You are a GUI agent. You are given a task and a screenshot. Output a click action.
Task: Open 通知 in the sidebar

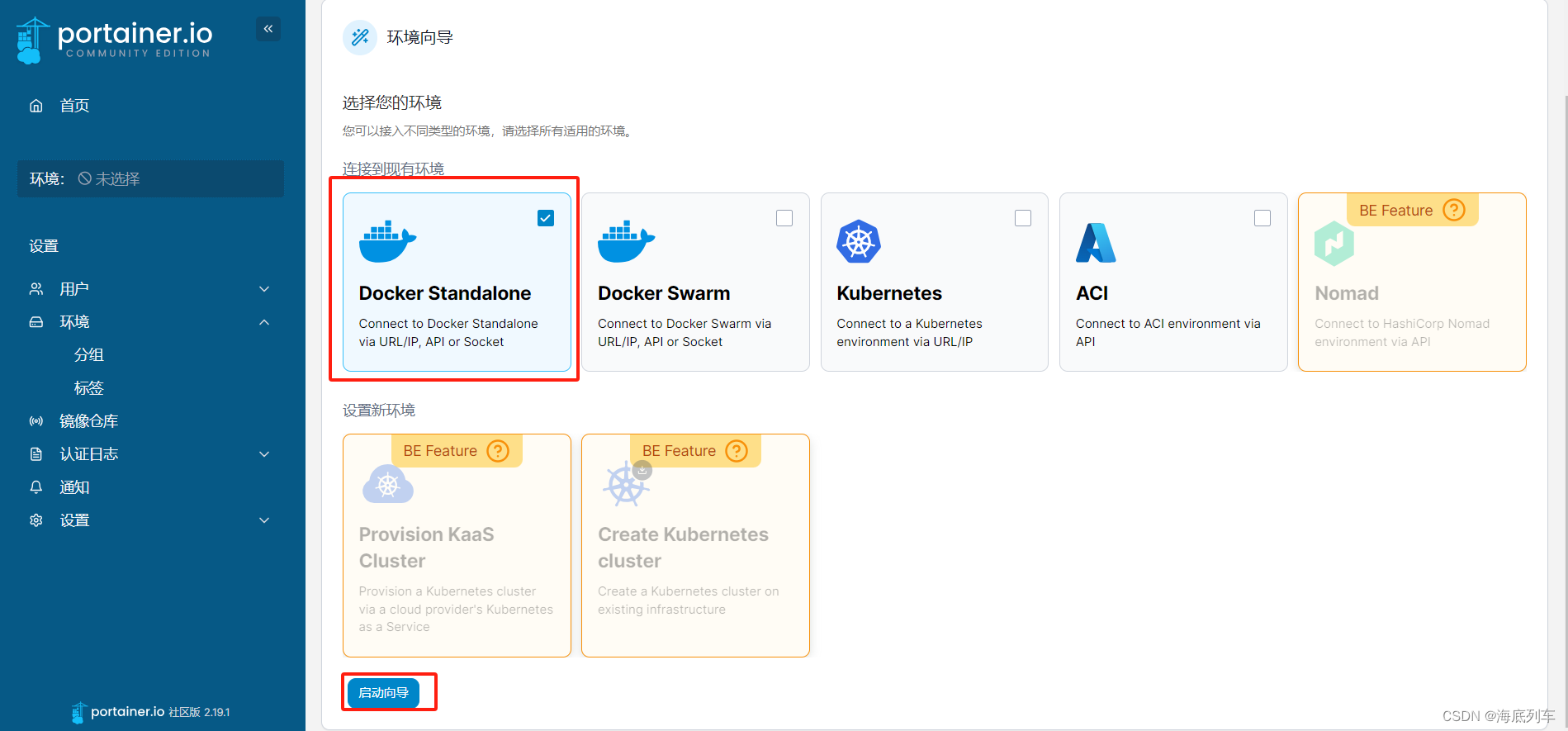coord(74,487)
